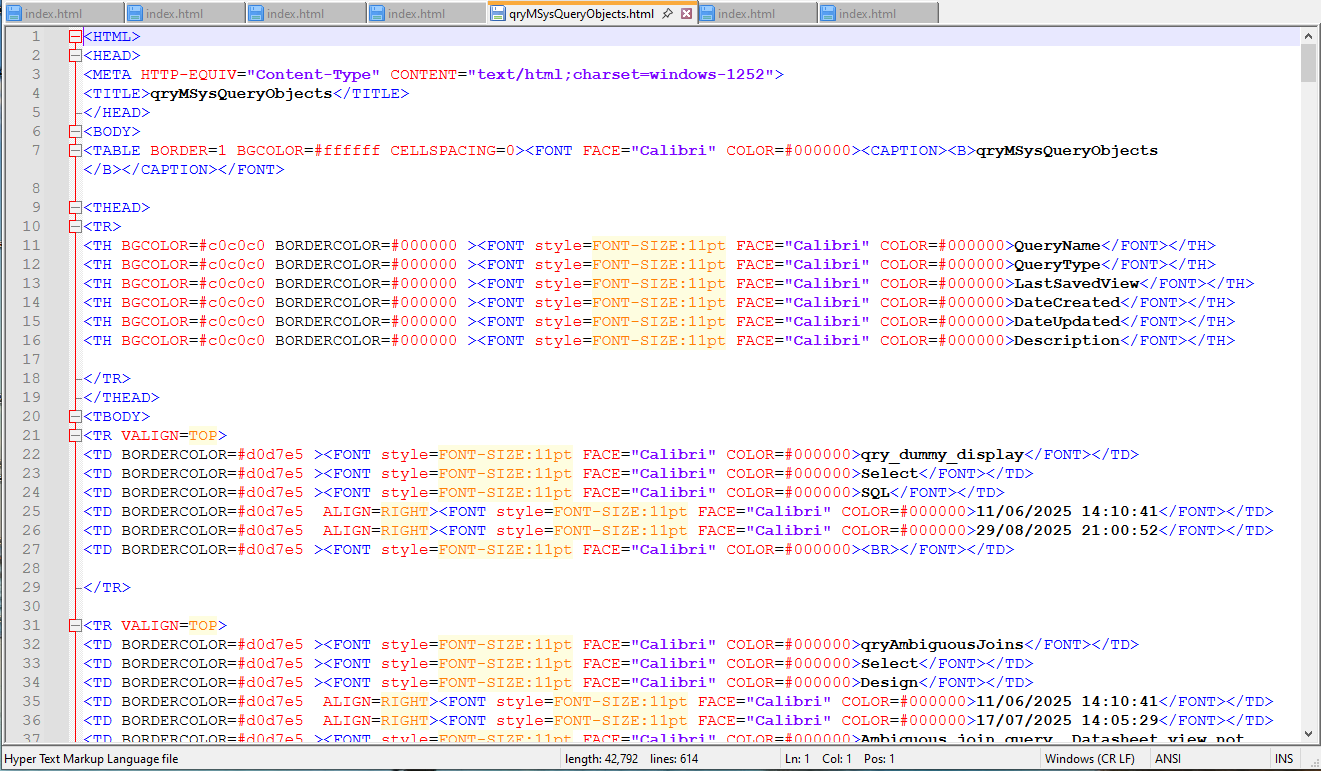Click line number 22 in the margin
This screenshot has width=1321, height=771.
(x=31, y=454)
